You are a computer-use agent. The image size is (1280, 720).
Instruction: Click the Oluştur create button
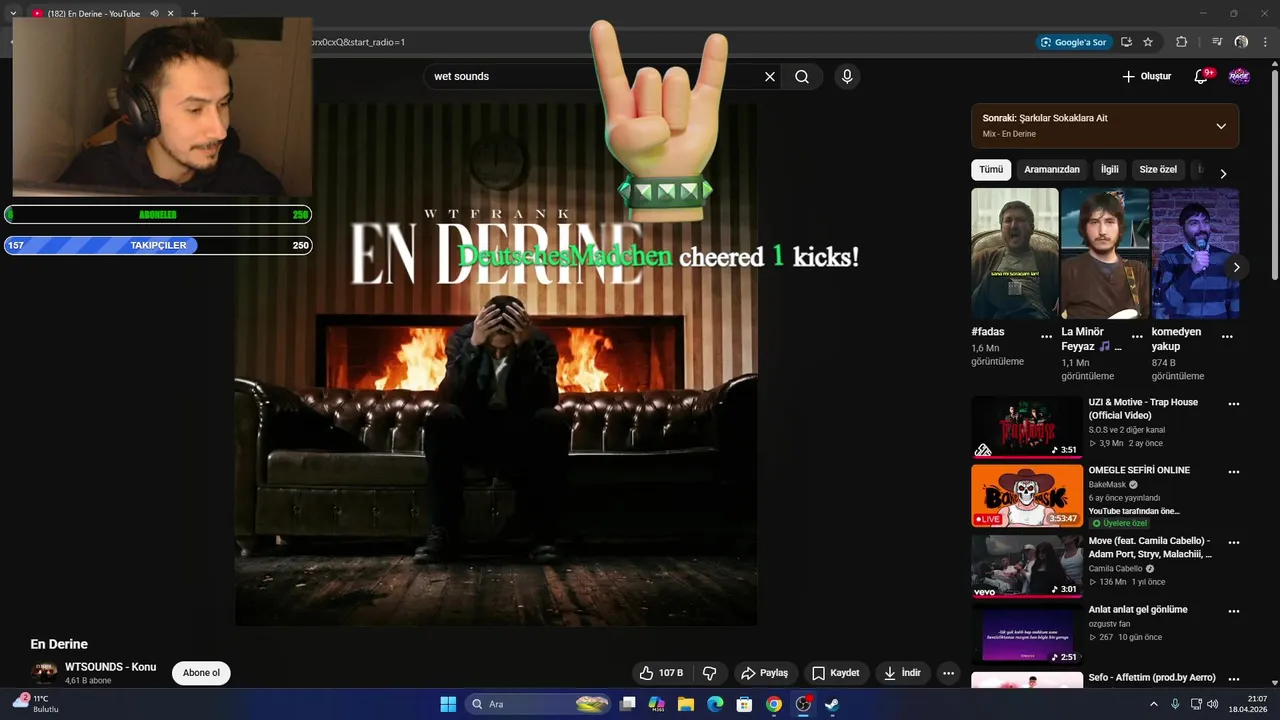click(x=1146, y=77)
